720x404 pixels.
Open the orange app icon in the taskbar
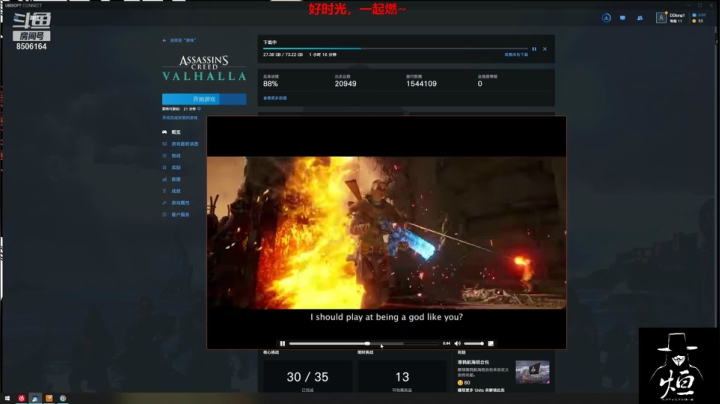click(49, 398)
